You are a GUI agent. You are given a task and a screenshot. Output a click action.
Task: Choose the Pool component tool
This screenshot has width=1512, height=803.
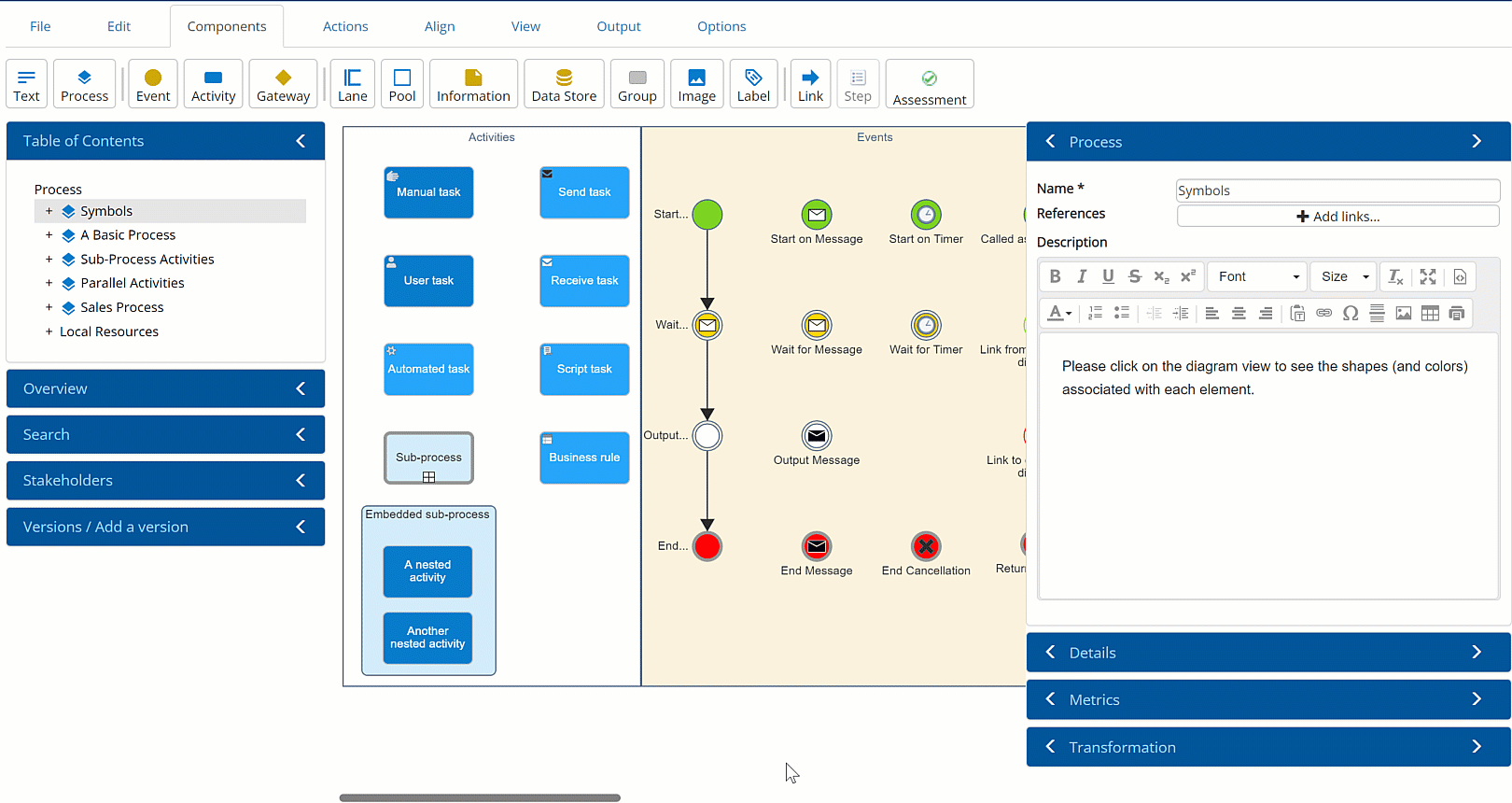[402, 84]
